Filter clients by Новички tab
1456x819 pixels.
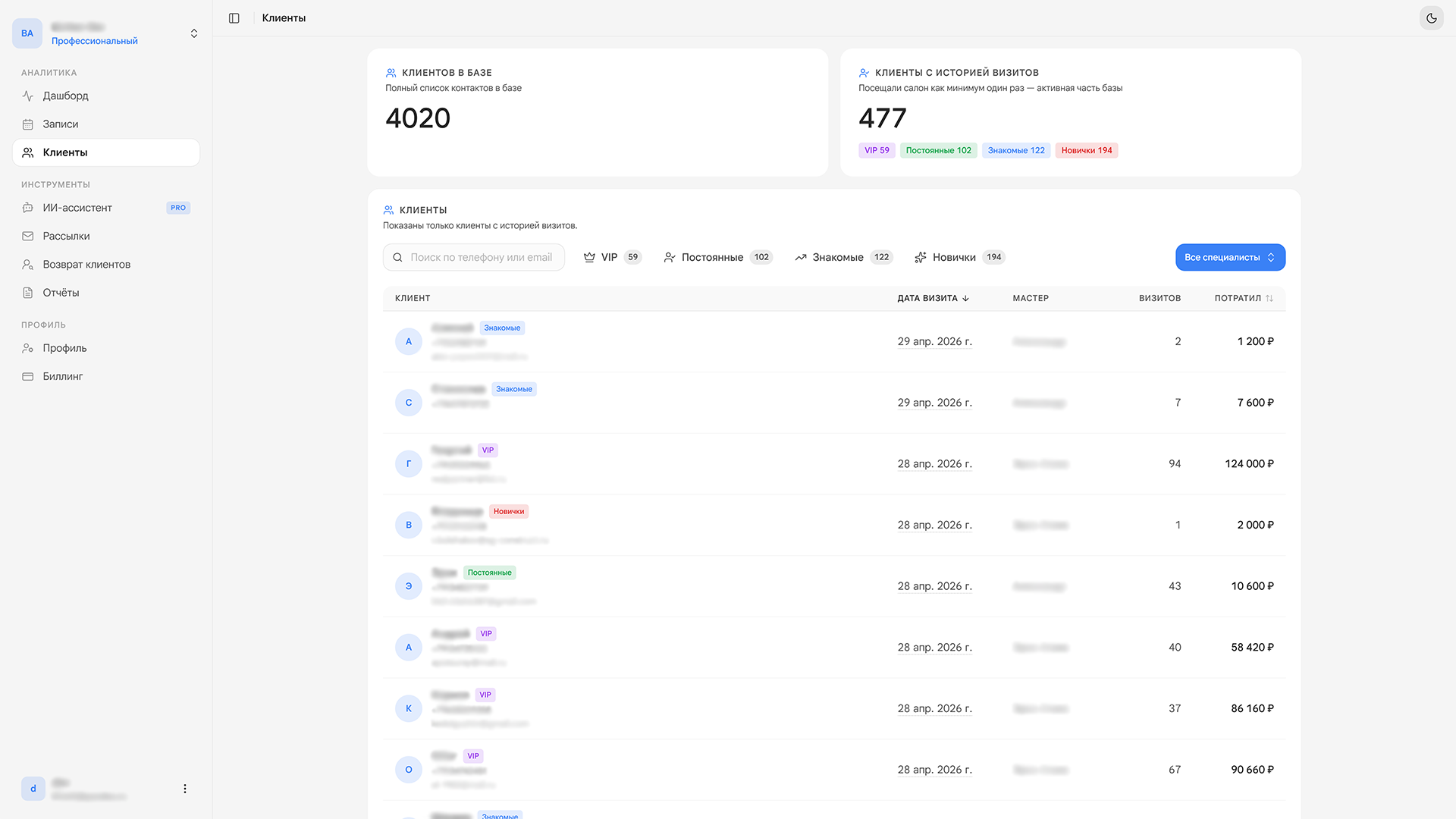pos(960,257)
